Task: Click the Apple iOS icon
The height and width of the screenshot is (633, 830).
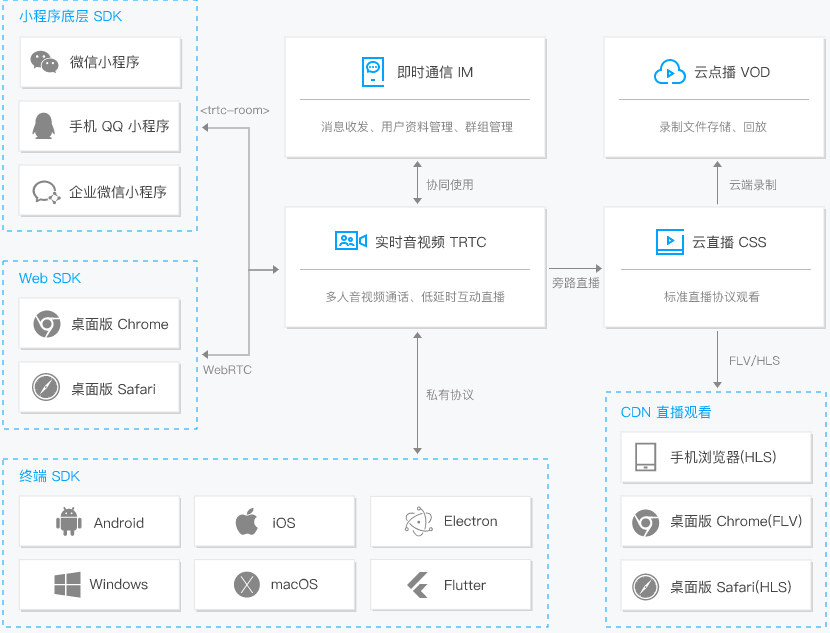Action: pyautogui.click(x=247, y=521)
